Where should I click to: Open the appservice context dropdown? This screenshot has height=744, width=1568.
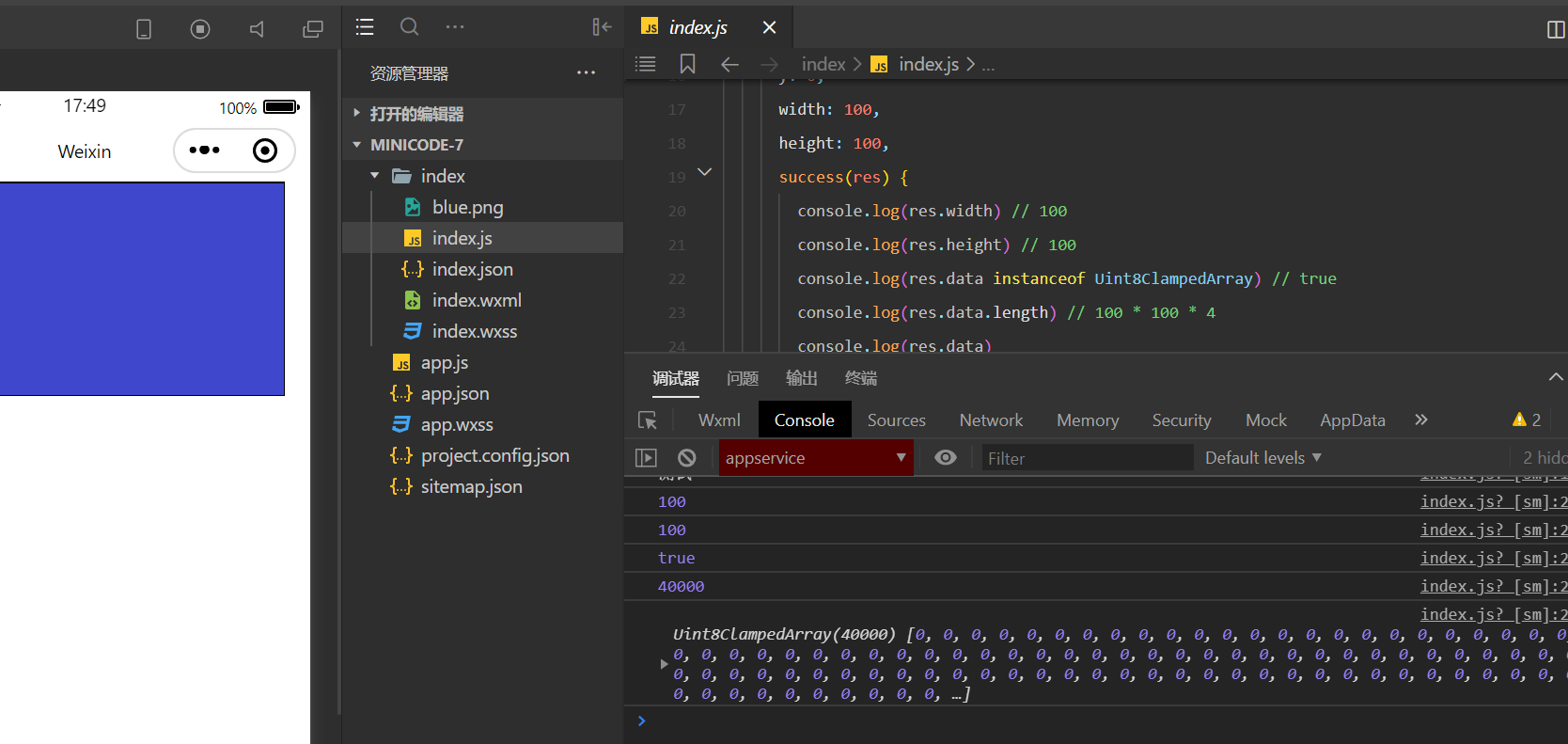pyautogui.click(x=815, y=458)
